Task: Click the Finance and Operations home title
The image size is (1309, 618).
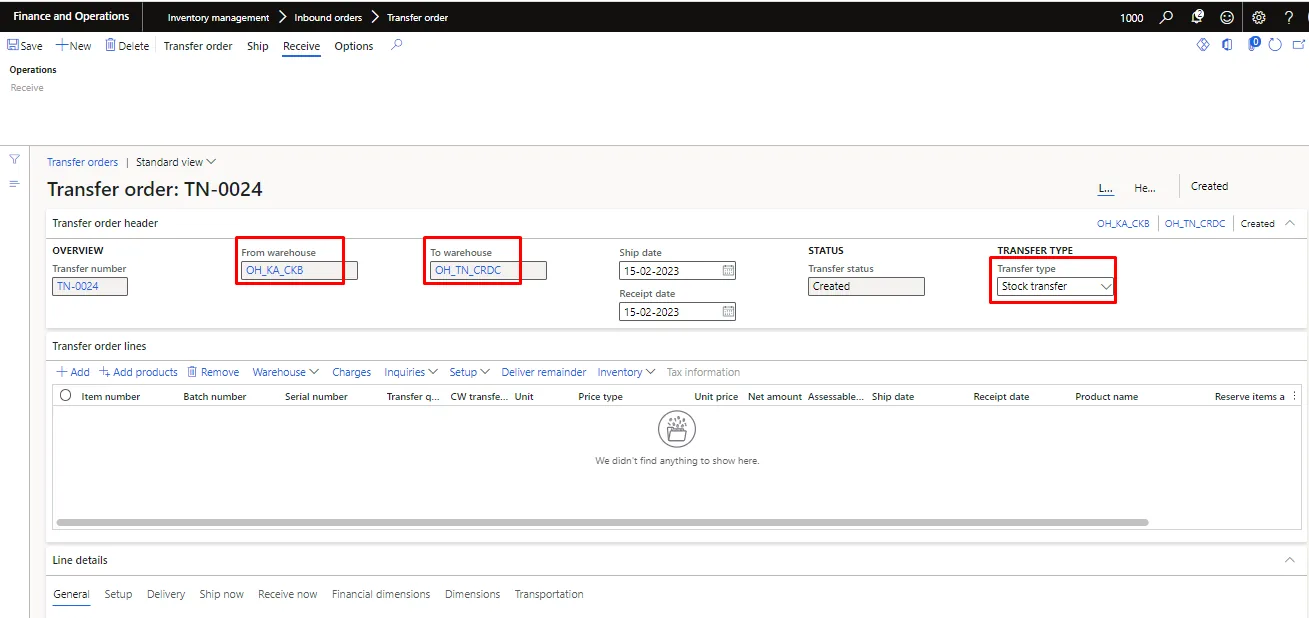Action: coord(71,17)
